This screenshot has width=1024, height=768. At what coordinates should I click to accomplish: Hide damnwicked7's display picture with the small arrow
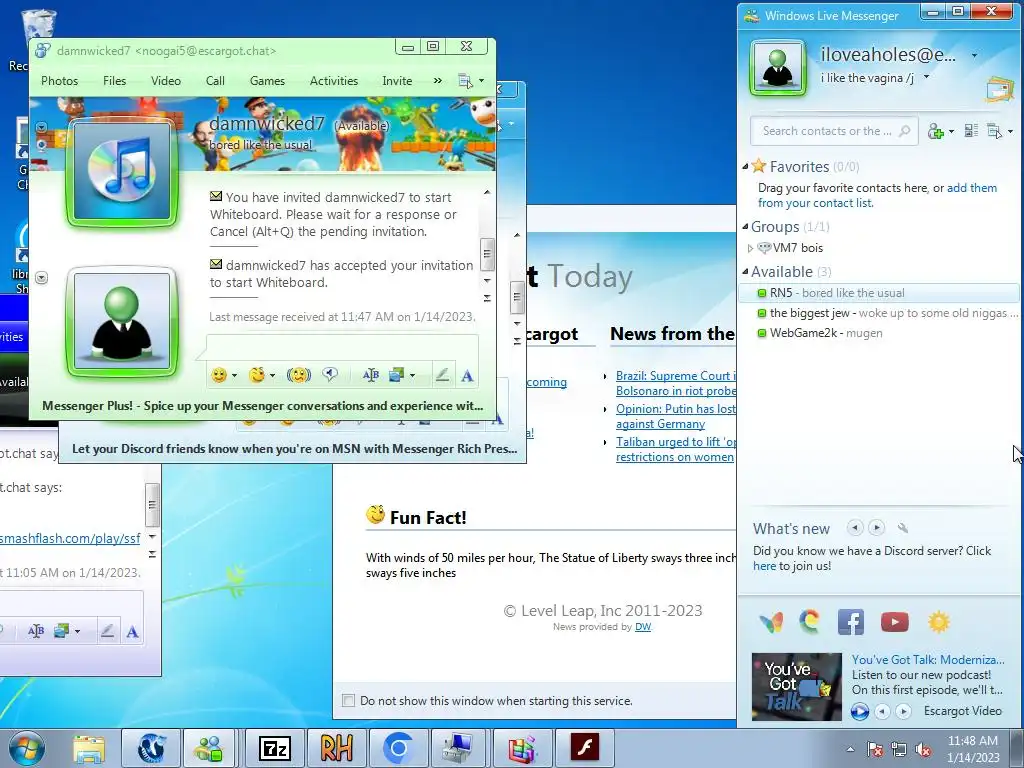(41, 127)
